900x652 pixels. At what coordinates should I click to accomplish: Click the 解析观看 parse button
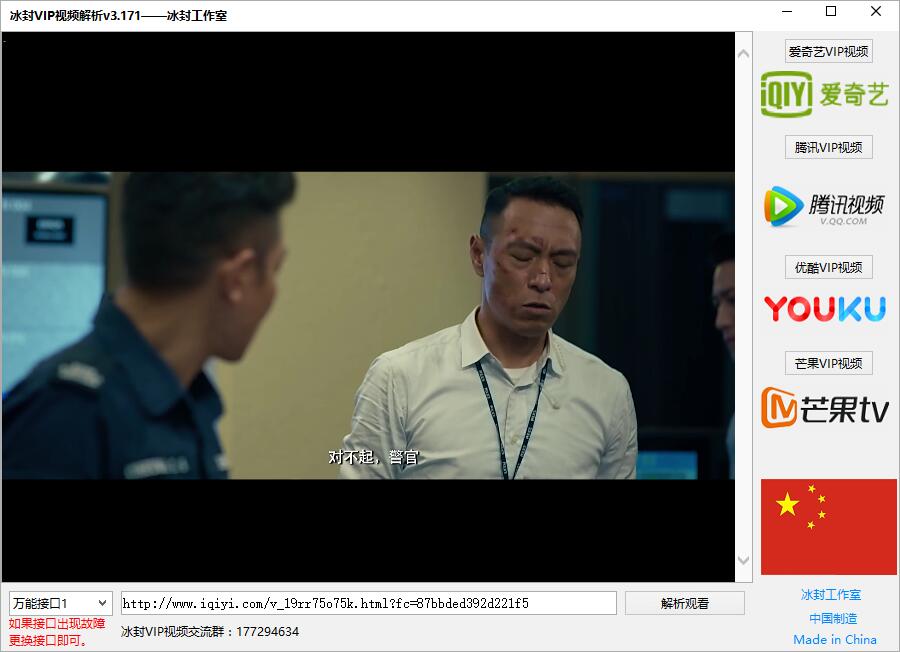[685, 603]
